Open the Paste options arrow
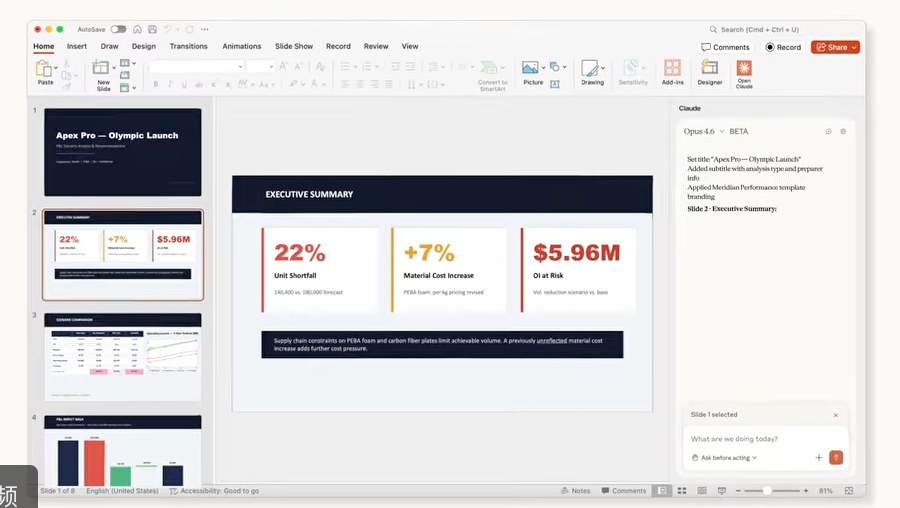The height and width of the screenshot is (508, 900). [56, 68]
